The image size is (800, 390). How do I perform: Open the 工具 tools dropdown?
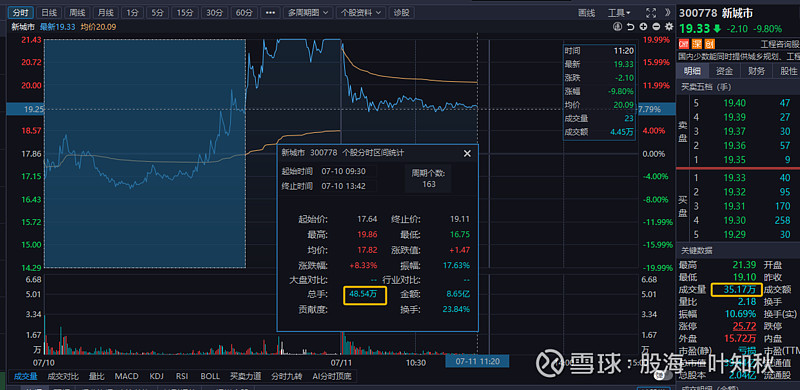619,13
